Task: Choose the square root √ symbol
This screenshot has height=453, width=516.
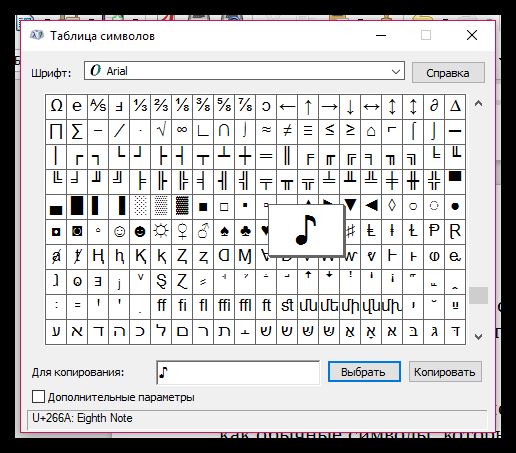Action: [x=161, y=131]
